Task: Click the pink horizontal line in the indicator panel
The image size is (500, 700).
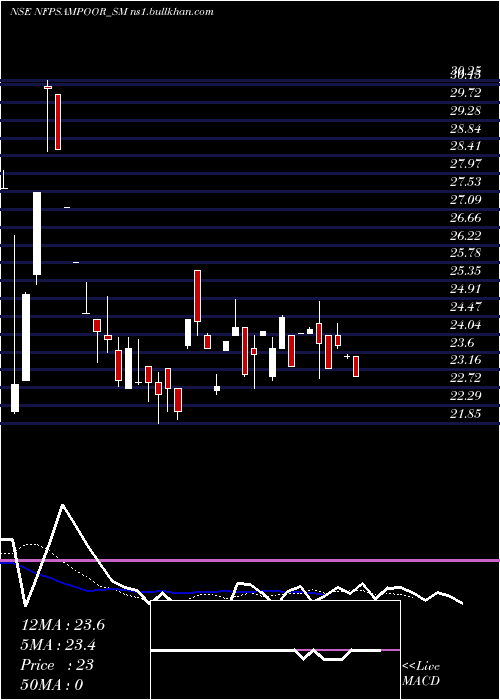Action: coord(250,560)
